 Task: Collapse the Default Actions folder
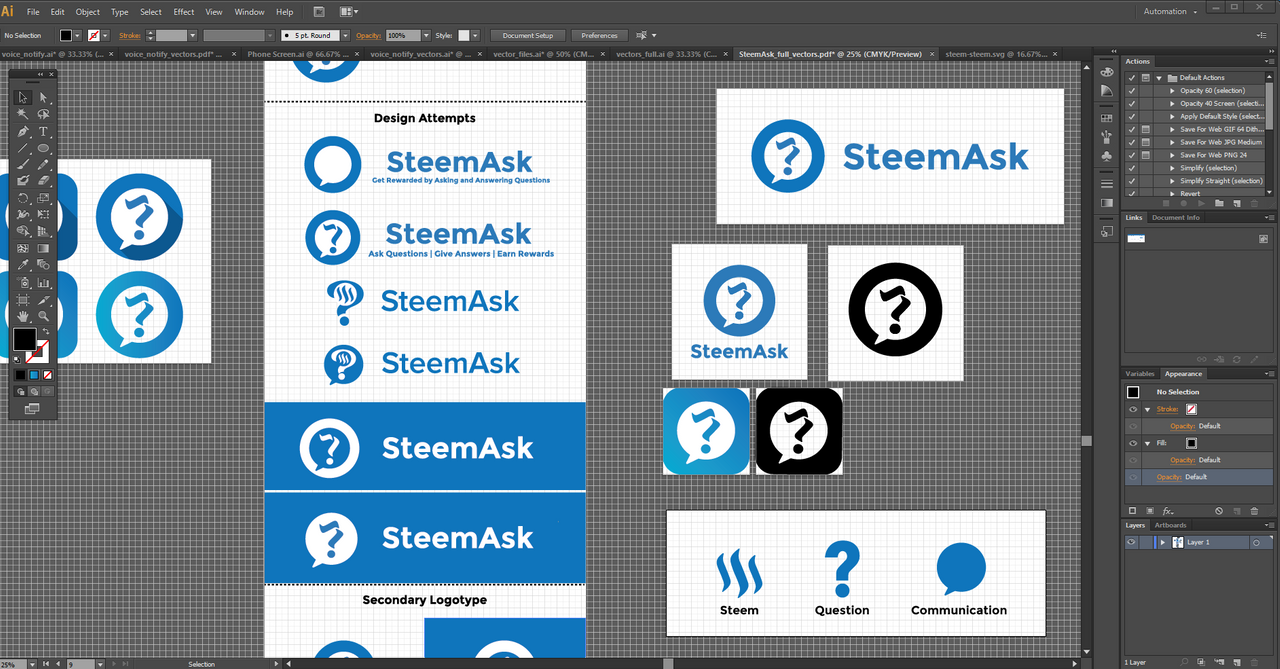[1159, 78]
